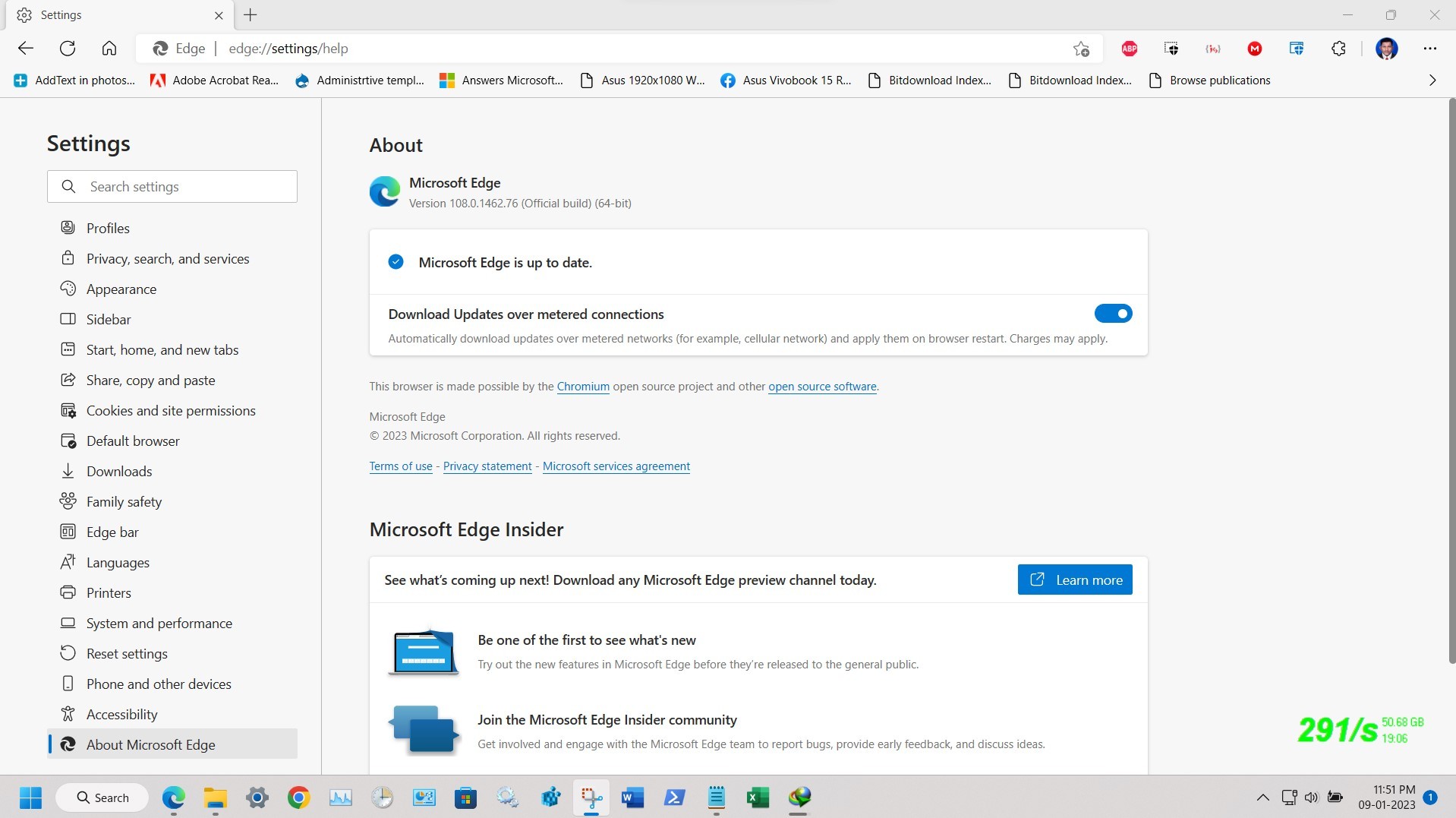Open the Microsoft services agreement link

[616, 466]
